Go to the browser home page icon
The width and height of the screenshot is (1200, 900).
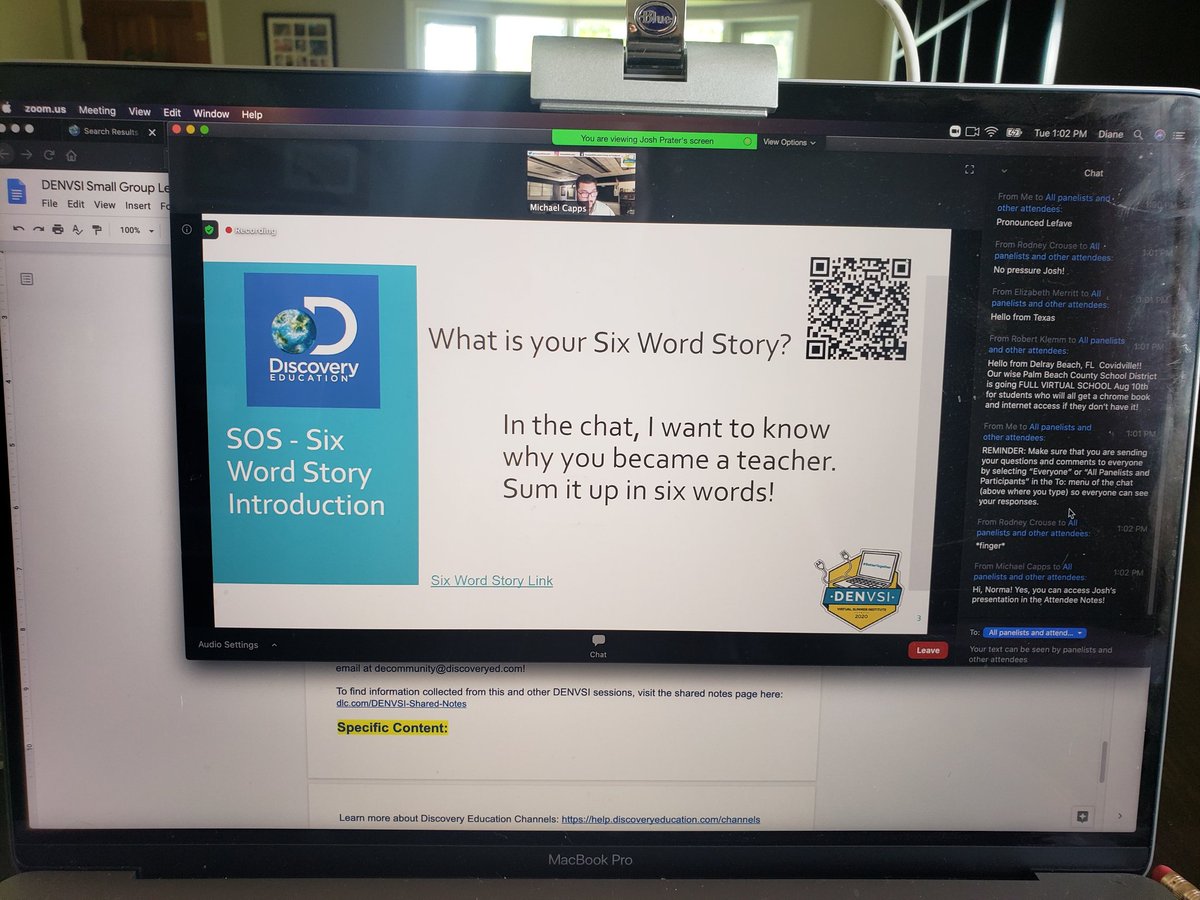click(71, 155)
